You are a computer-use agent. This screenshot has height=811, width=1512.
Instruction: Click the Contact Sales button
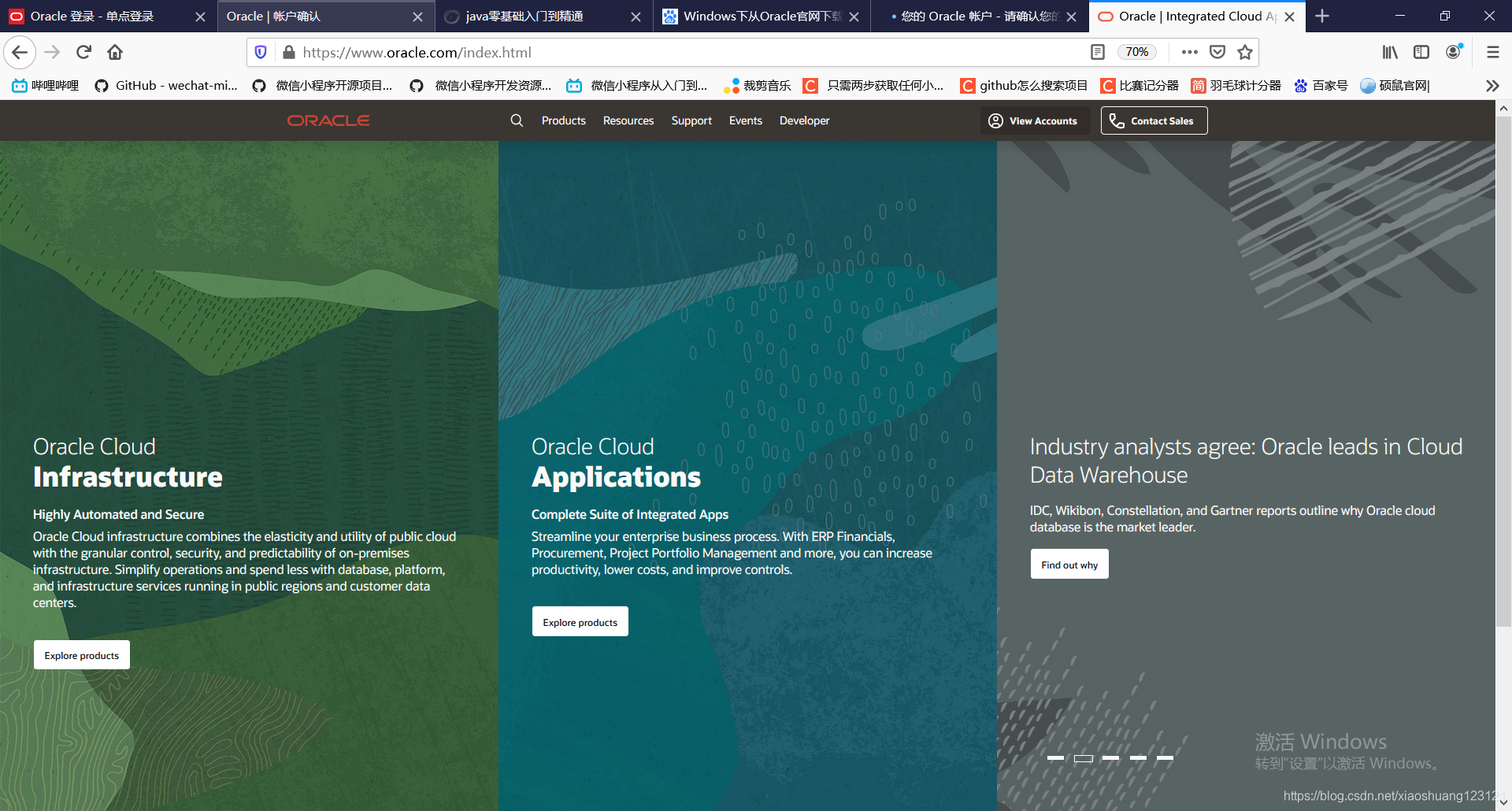click(1154, 120)
